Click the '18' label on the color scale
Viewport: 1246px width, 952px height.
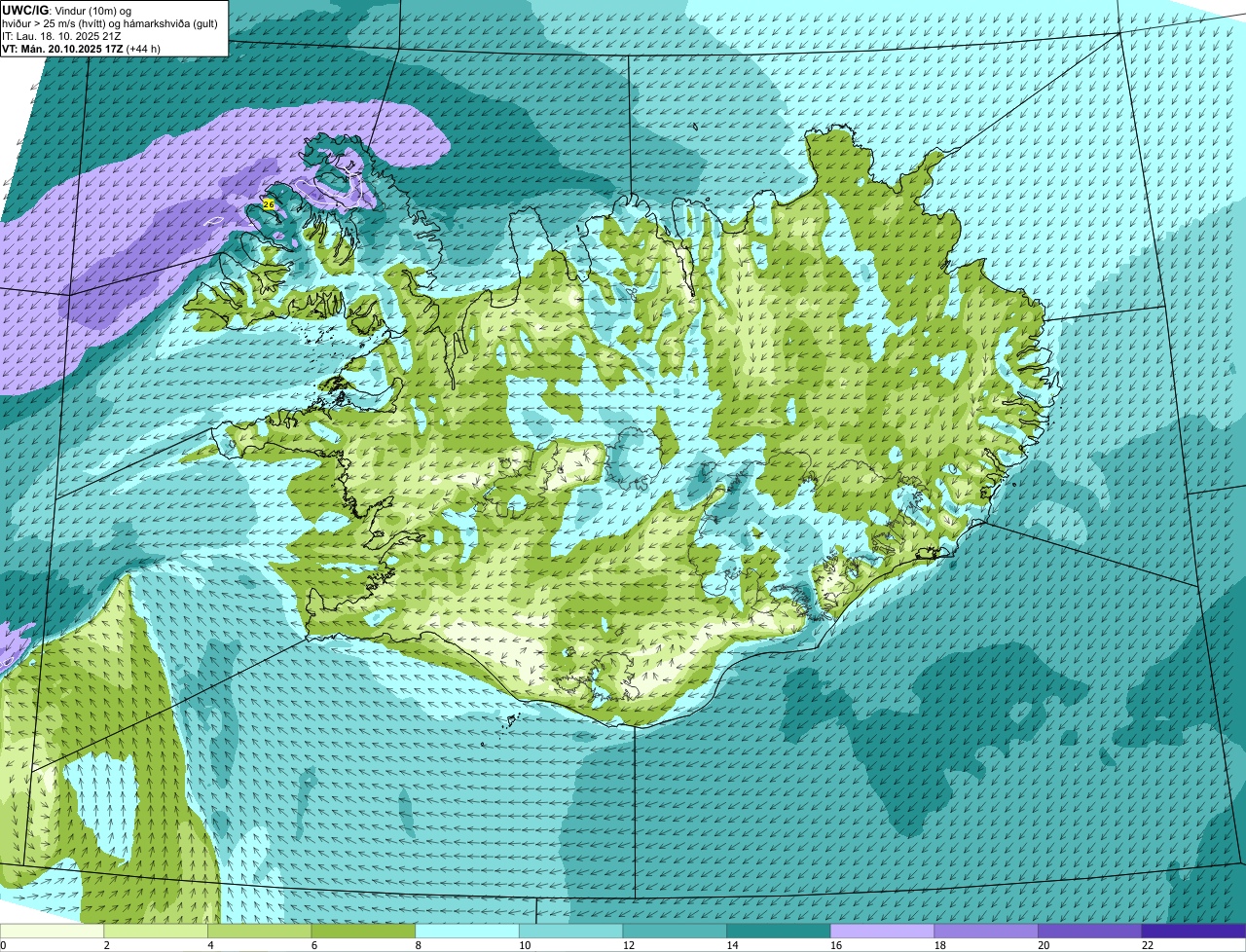[x=940, y=945]
